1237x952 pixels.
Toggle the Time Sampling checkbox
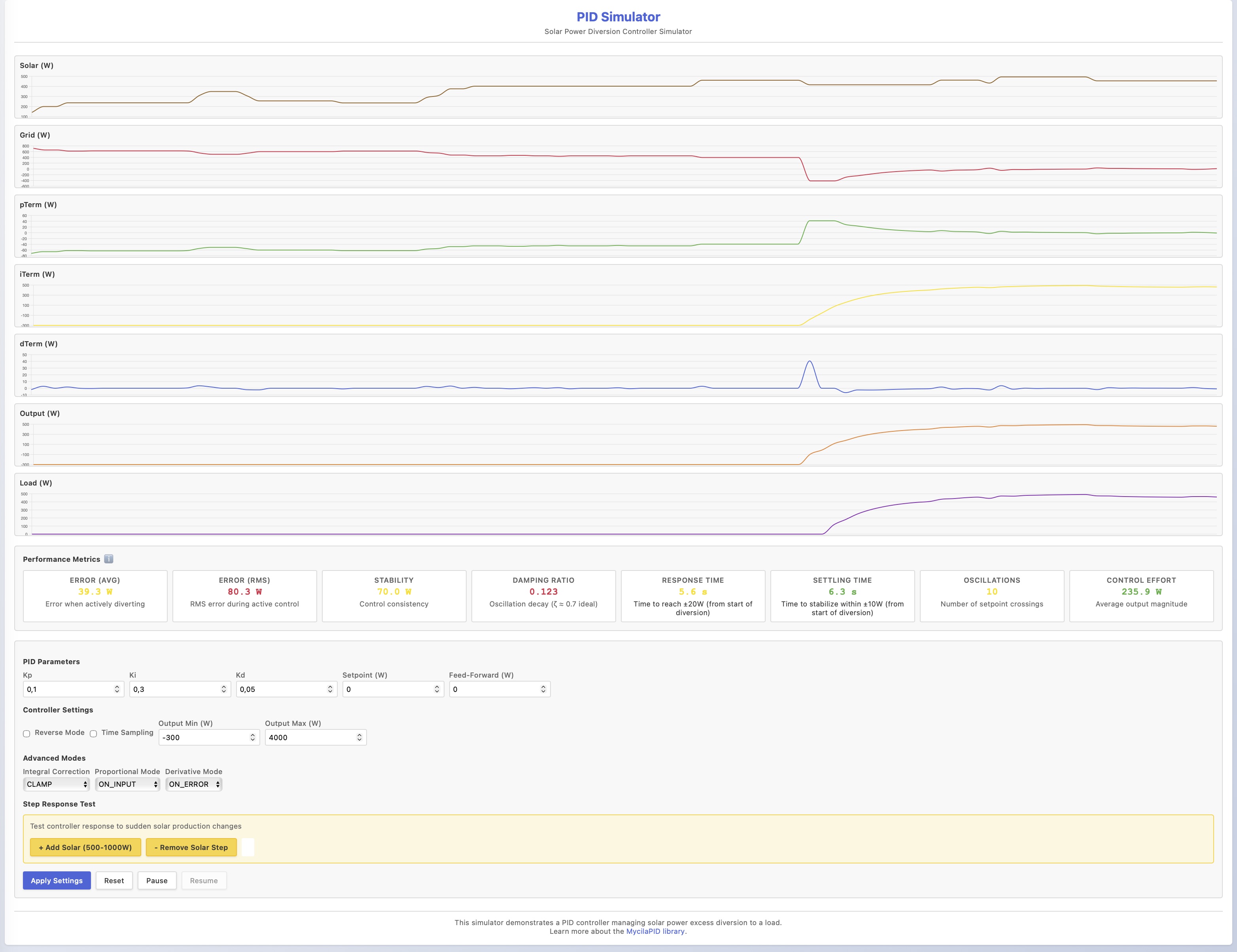click(x=93, y=733)
